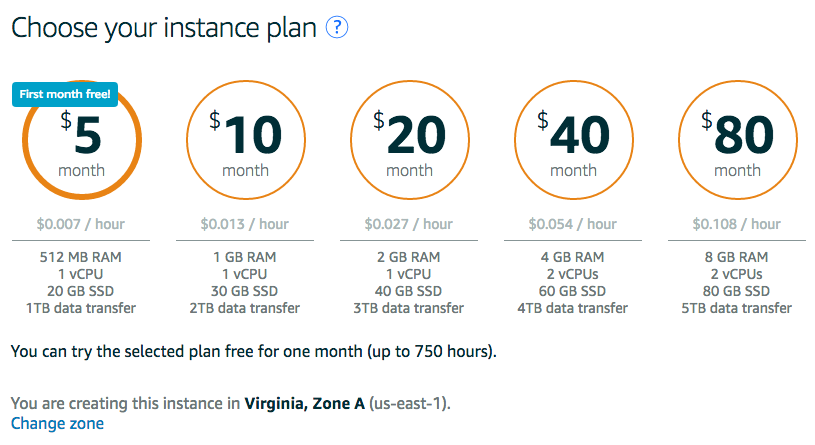
Task: Click the 30 GB SSD spec line
Action: (x=245, y=291)
